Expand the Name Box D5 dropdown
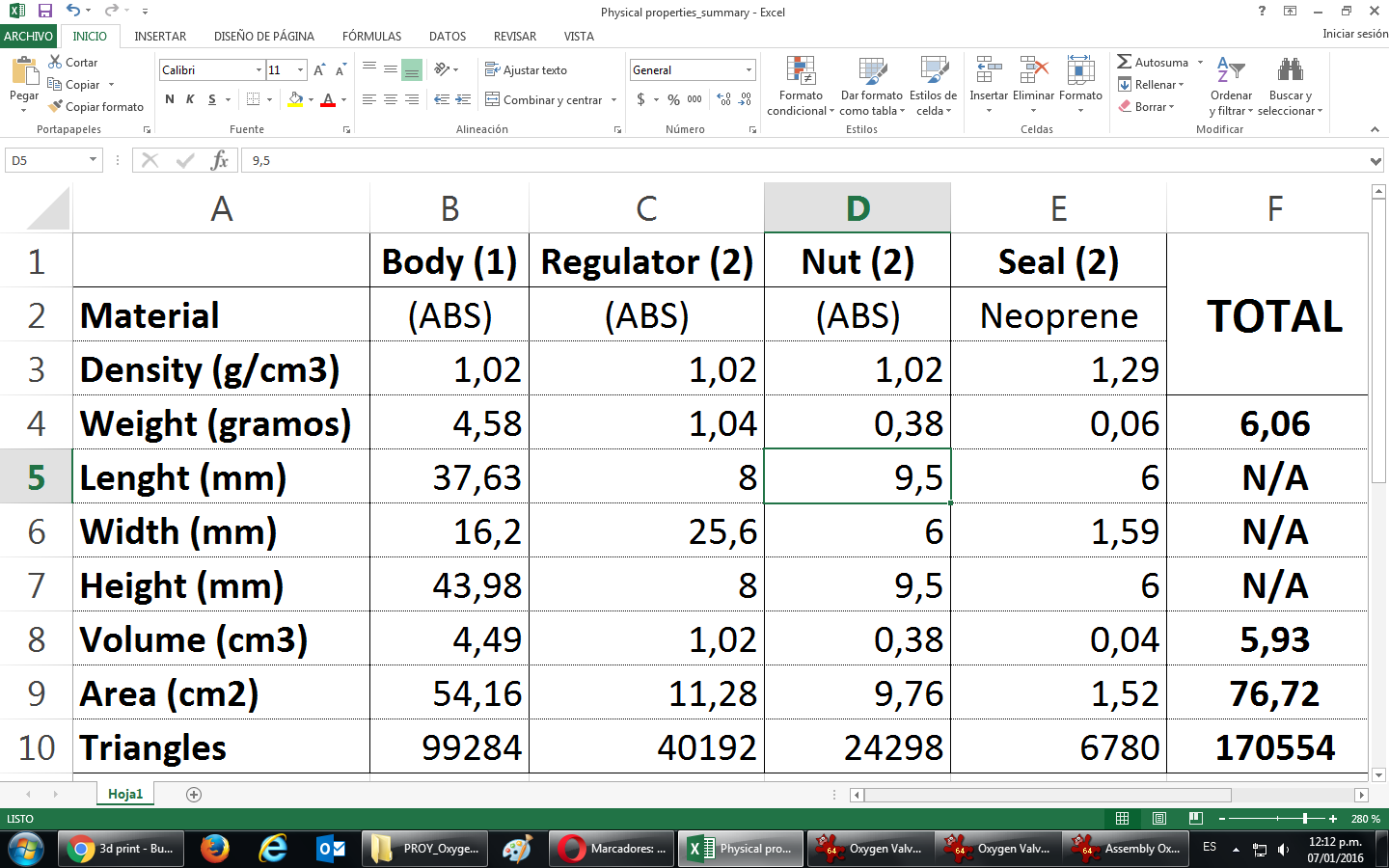 click(x=93, y=160)
